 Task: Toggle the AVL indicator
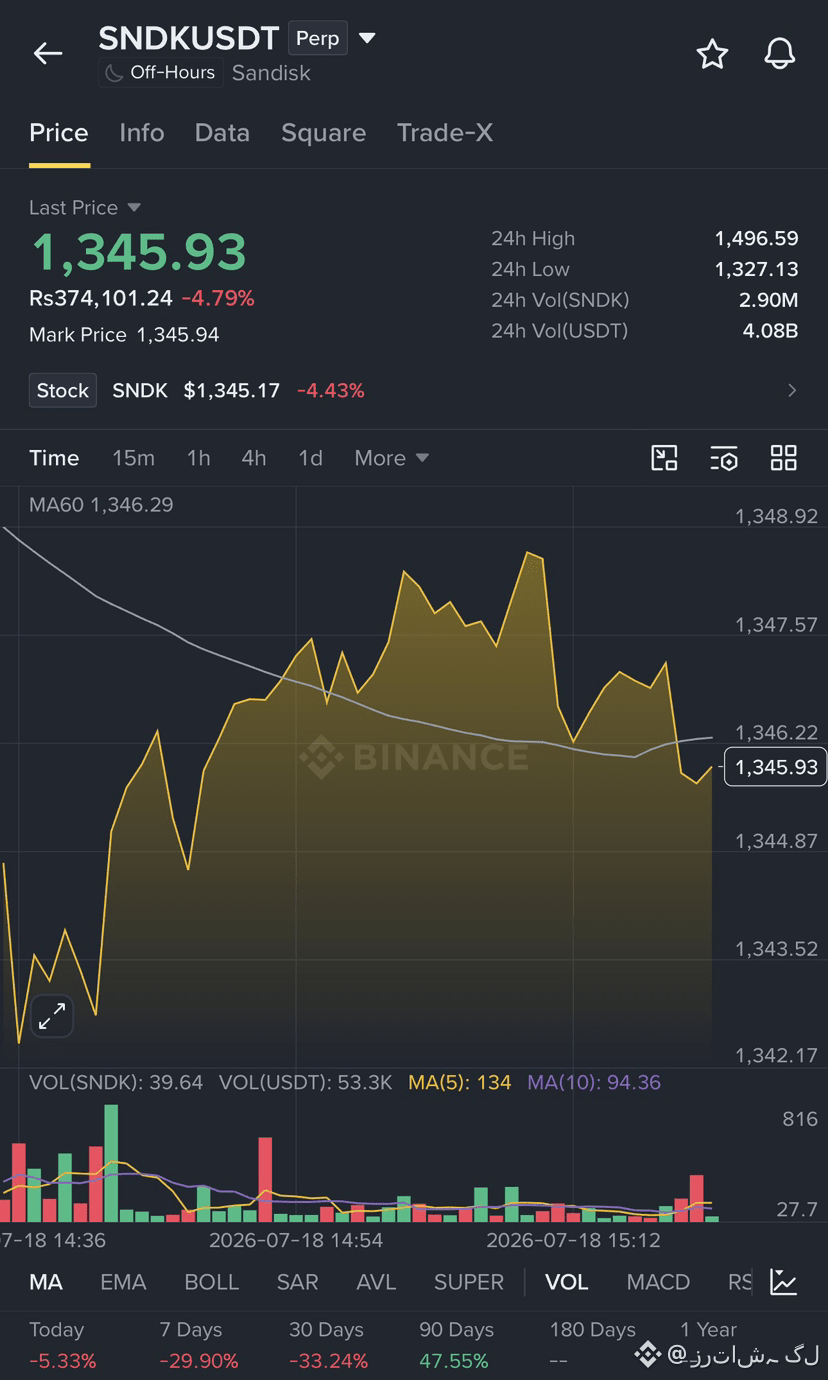click(x=376, y=1282)
